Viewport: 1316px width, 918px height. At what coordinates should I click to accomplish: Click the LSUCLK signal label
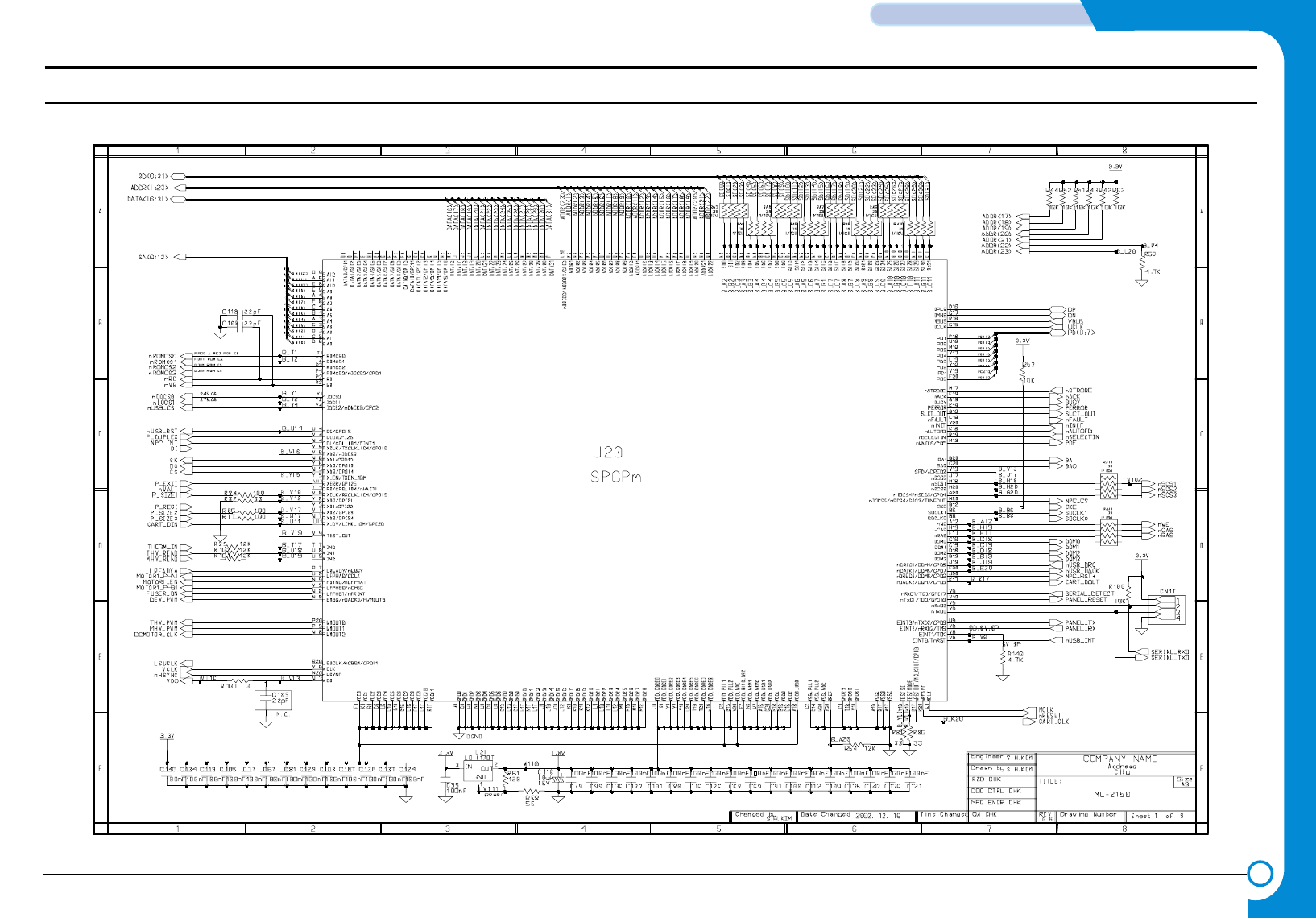[166, 664]
